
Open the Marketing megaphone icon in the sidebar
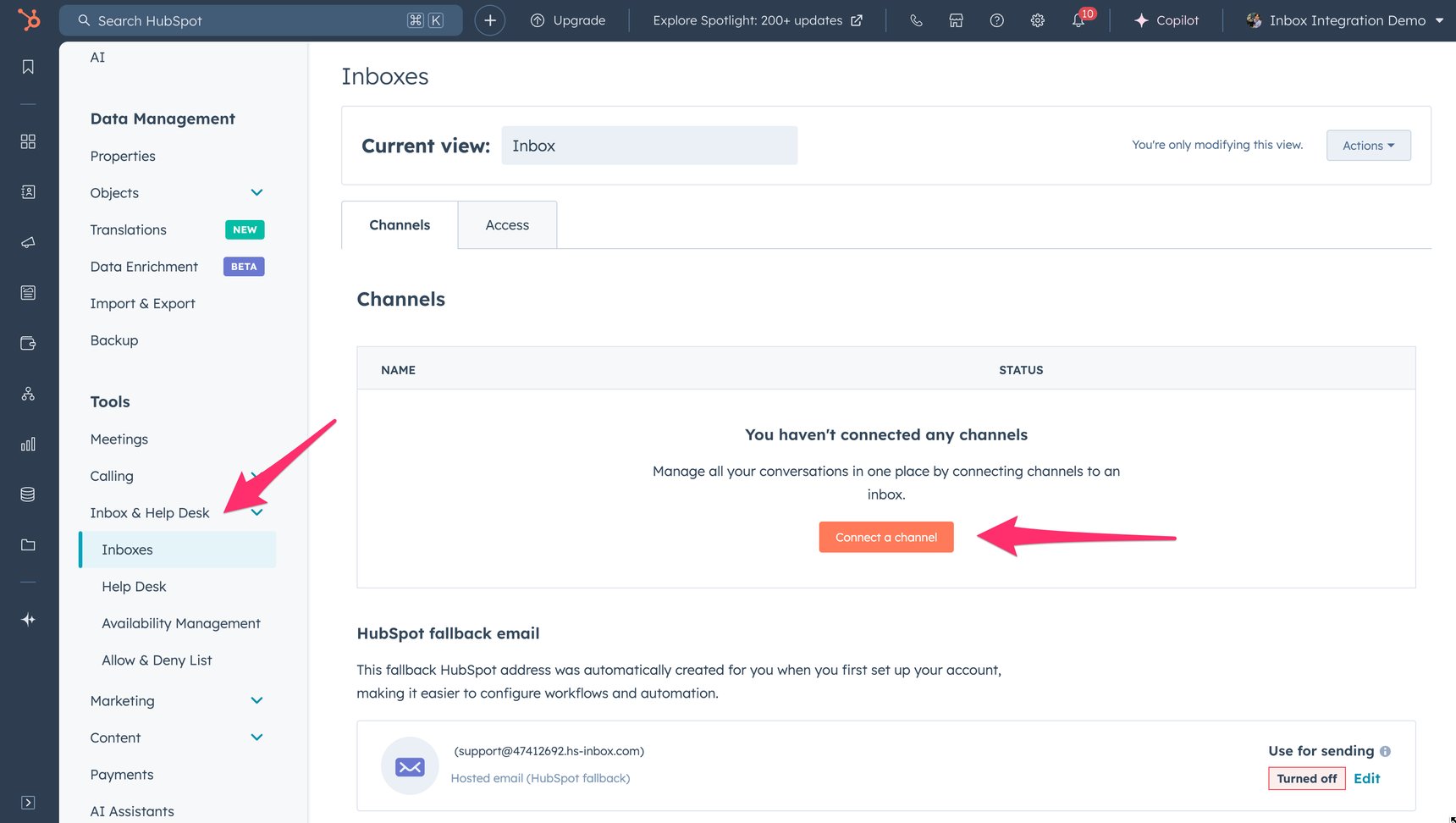tap(28, 242)
